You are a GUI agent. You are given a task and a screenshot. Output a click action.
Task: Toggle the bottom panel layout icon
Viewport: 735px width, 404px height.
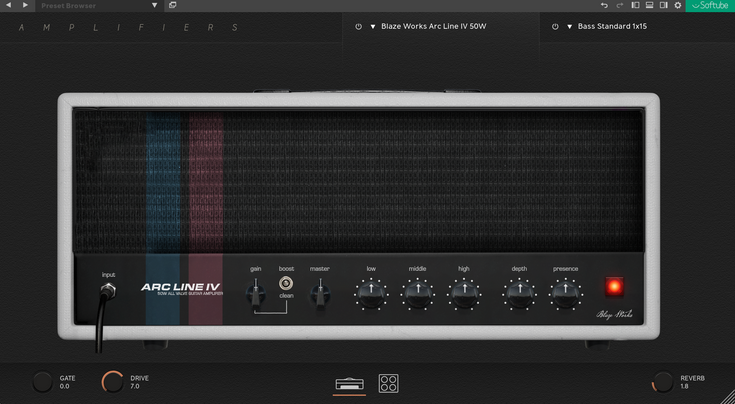(649, 5)
